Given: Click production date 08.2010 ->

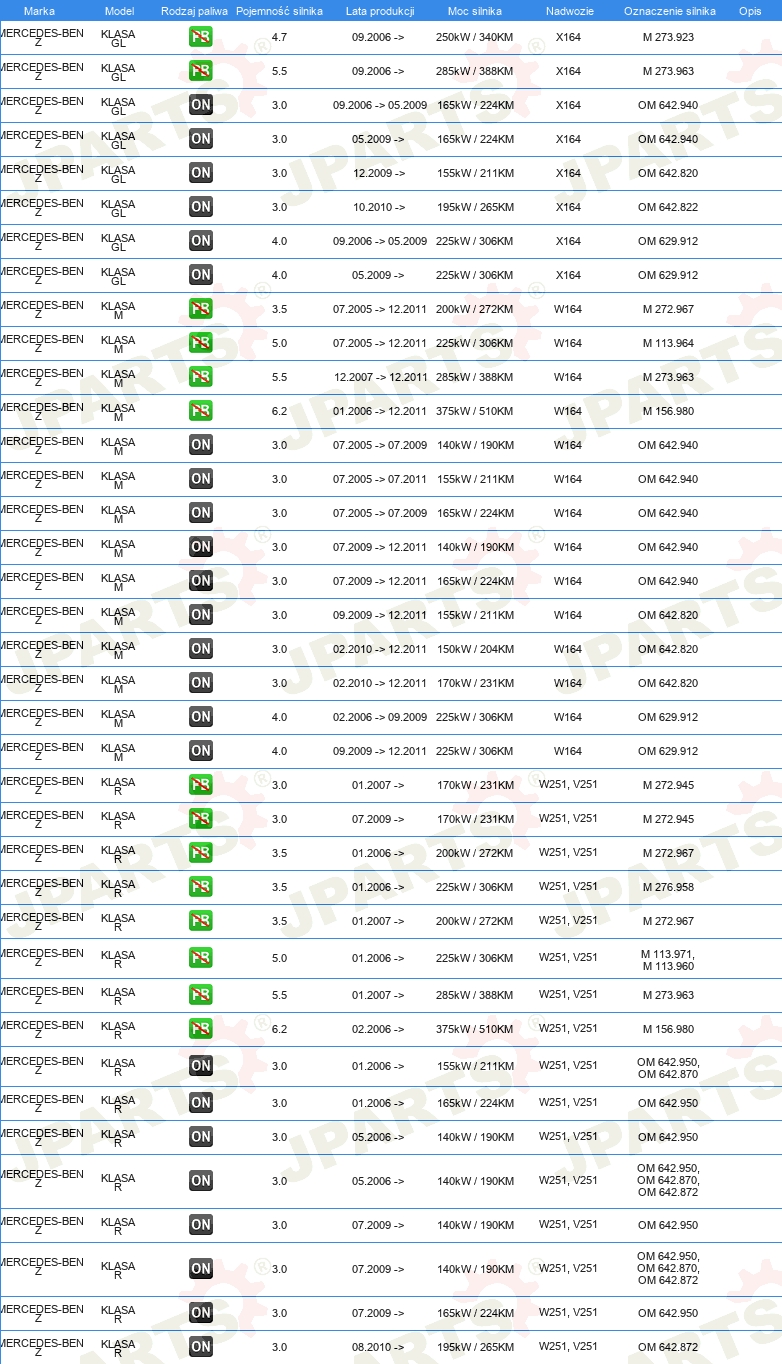Looking at the screenshot, I should point(378,1347).
